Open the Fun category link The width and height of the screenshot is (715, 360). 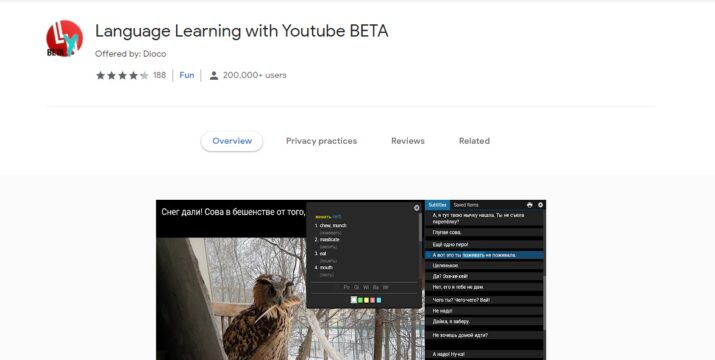(187, 75)
